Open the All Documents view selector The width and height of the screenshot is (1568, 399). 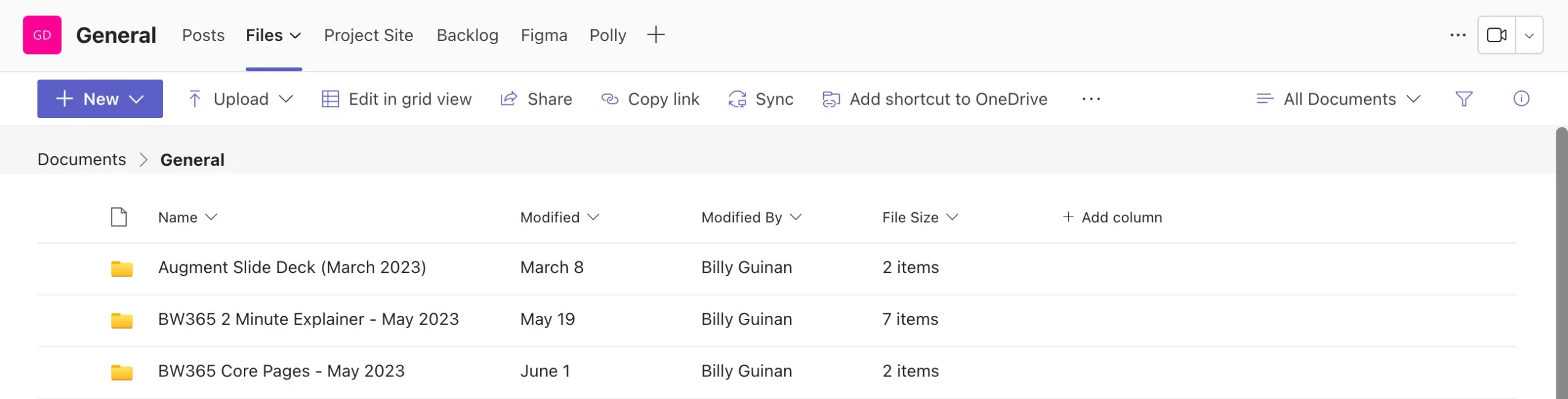click(1338, 99)
